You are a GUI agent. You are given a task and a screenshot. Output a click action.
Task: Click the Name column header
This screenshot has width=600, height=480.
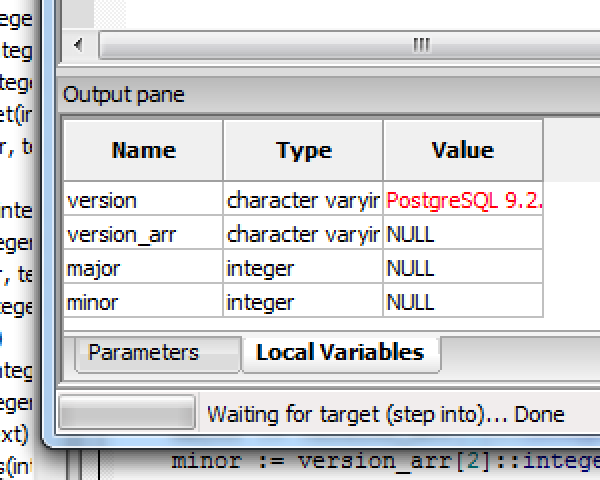(143, 151)
